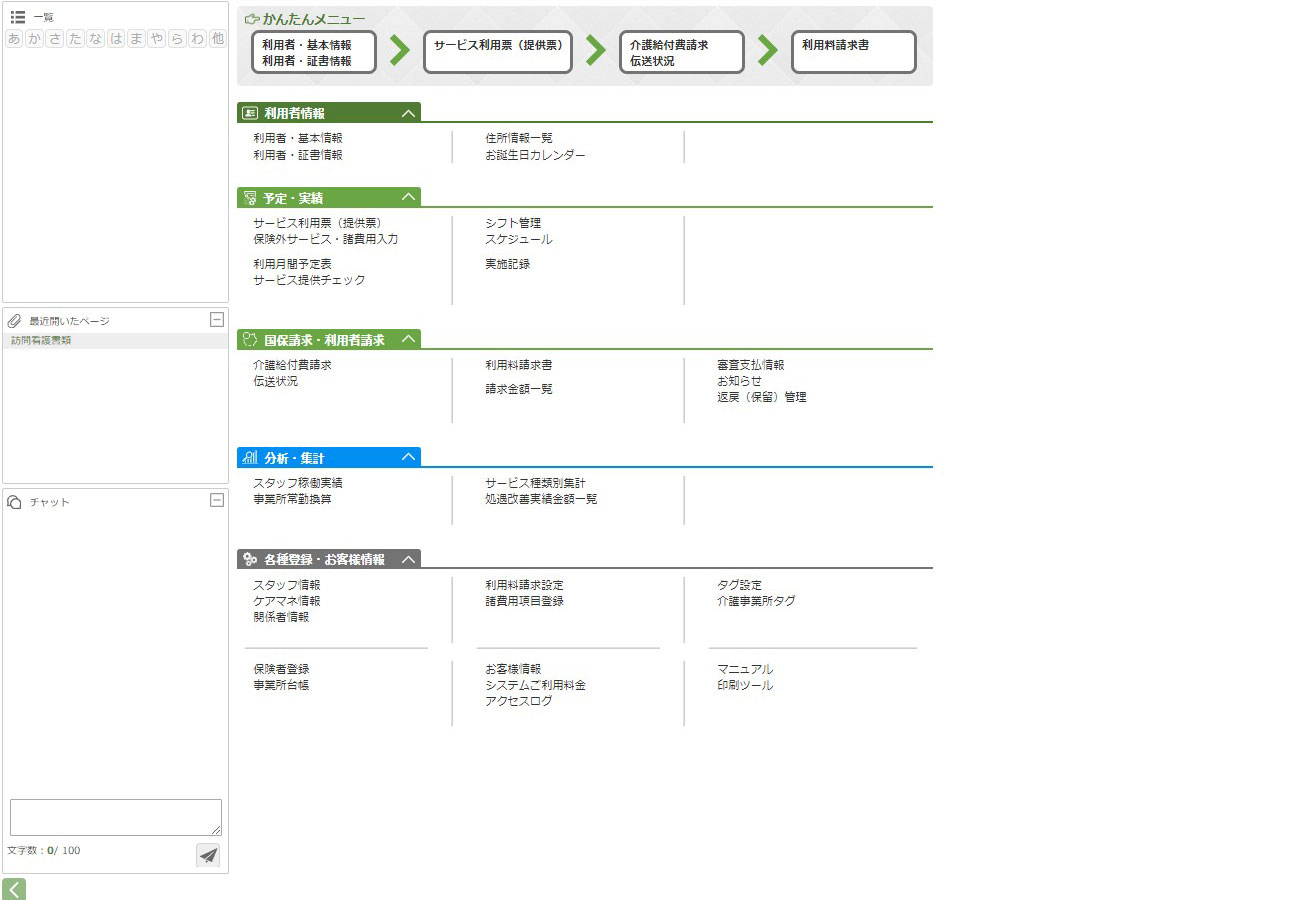Viewport: 1300px width, 900px height.
Task: Open the スタッフ稼働実績 link
Action: [298, 483]
